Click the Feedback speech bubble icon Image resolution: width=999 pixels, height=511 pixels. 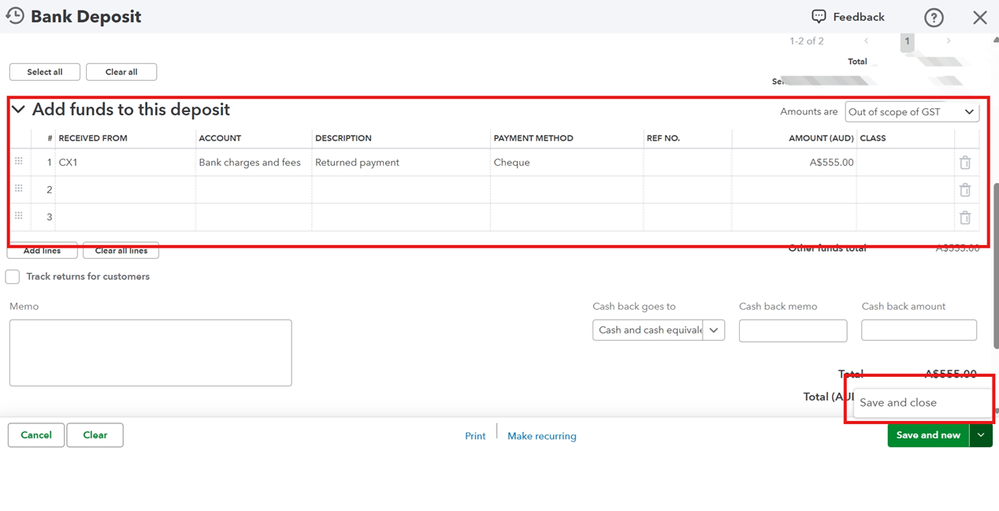coord(819,17)
